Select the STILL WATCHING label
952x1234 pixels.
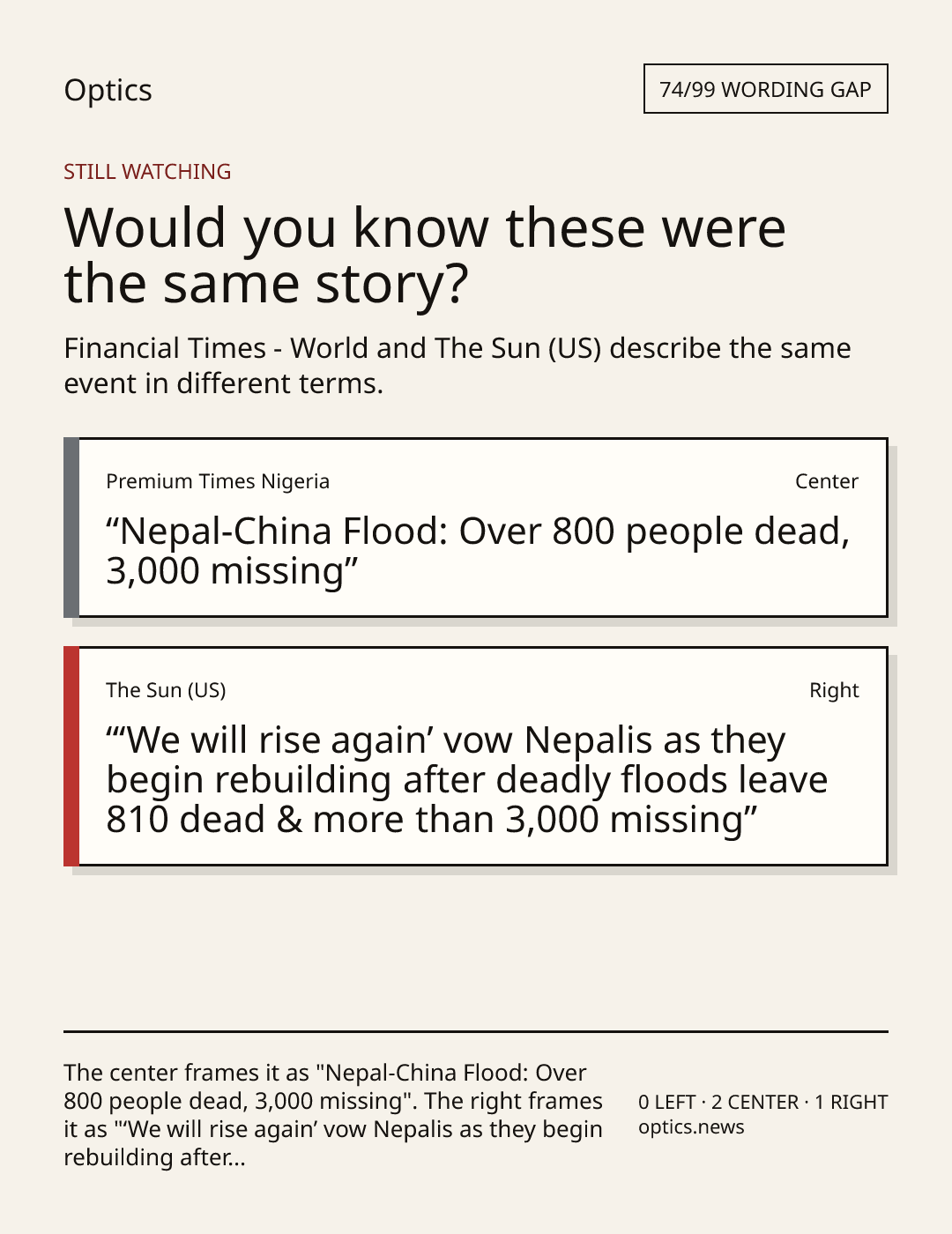click(147, 171)
